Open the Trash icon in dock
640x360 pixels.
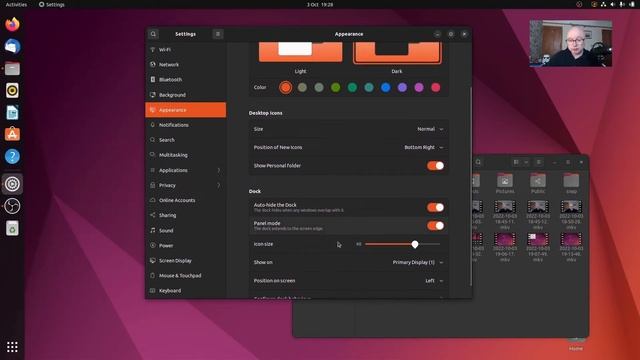pyautogui.click(x=12, y=228)
